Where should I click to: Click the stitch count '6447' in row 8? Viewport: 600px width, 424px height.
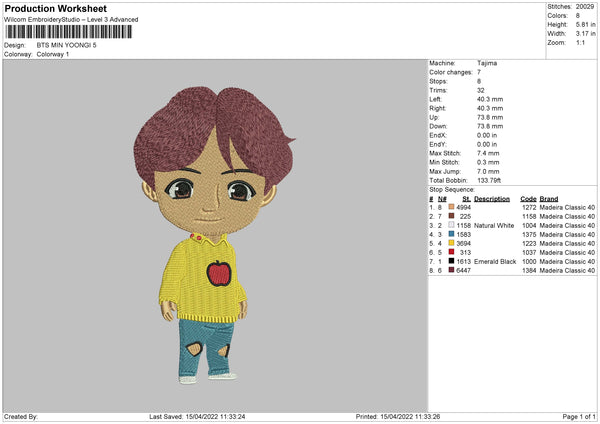pyautogui.click(x=463, y=271)
